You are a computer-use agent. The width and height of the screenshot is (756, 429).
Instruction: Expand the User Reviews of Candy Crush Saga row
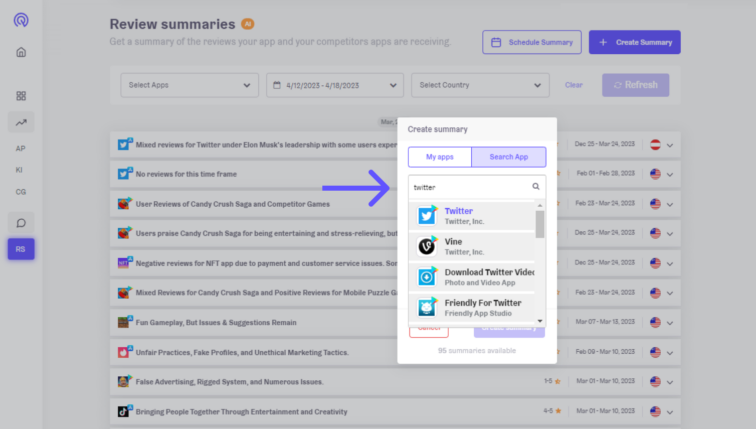(x=670, y=204)
